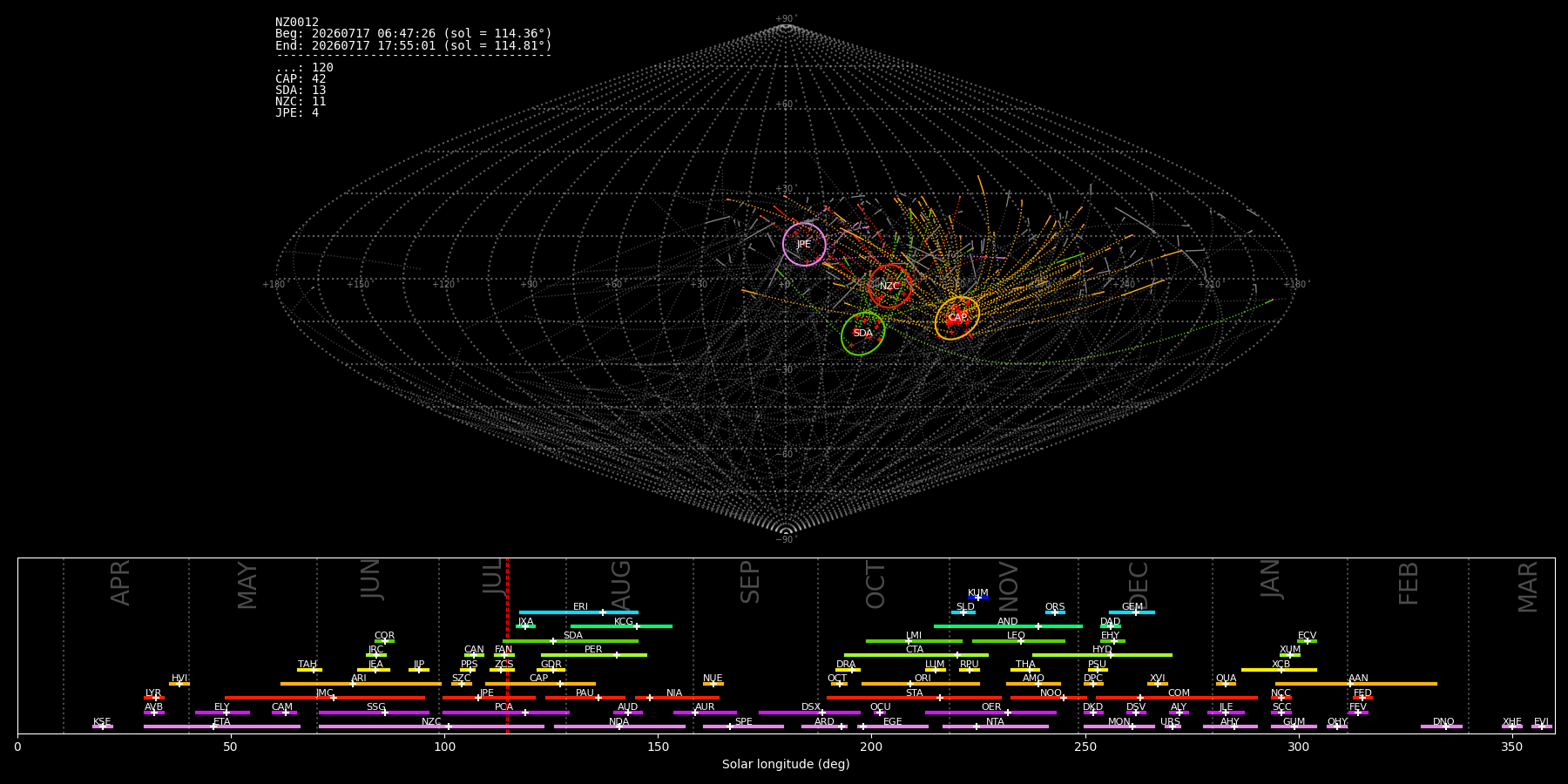Click the JPE radiant circle on the sky map
This screenshot has width=1568, height=784.
[x=804, y=244]
